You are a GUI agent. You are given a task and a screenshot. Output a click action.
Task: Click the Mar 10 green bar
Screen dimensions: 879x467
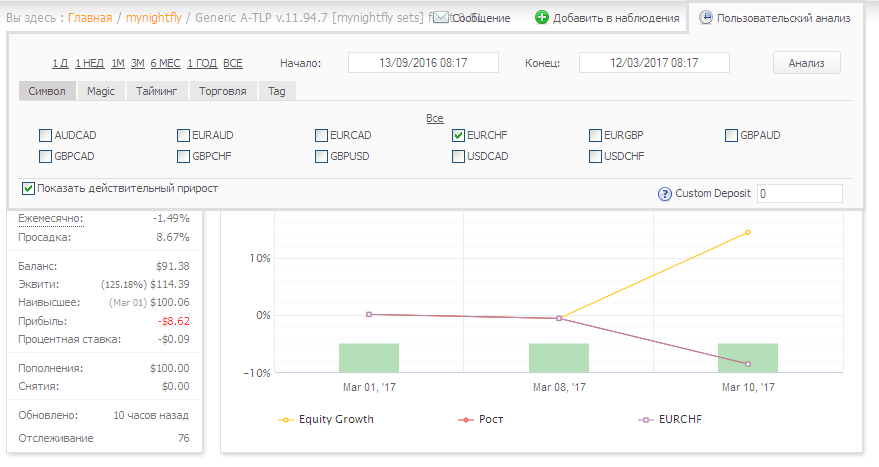point(748,358)
